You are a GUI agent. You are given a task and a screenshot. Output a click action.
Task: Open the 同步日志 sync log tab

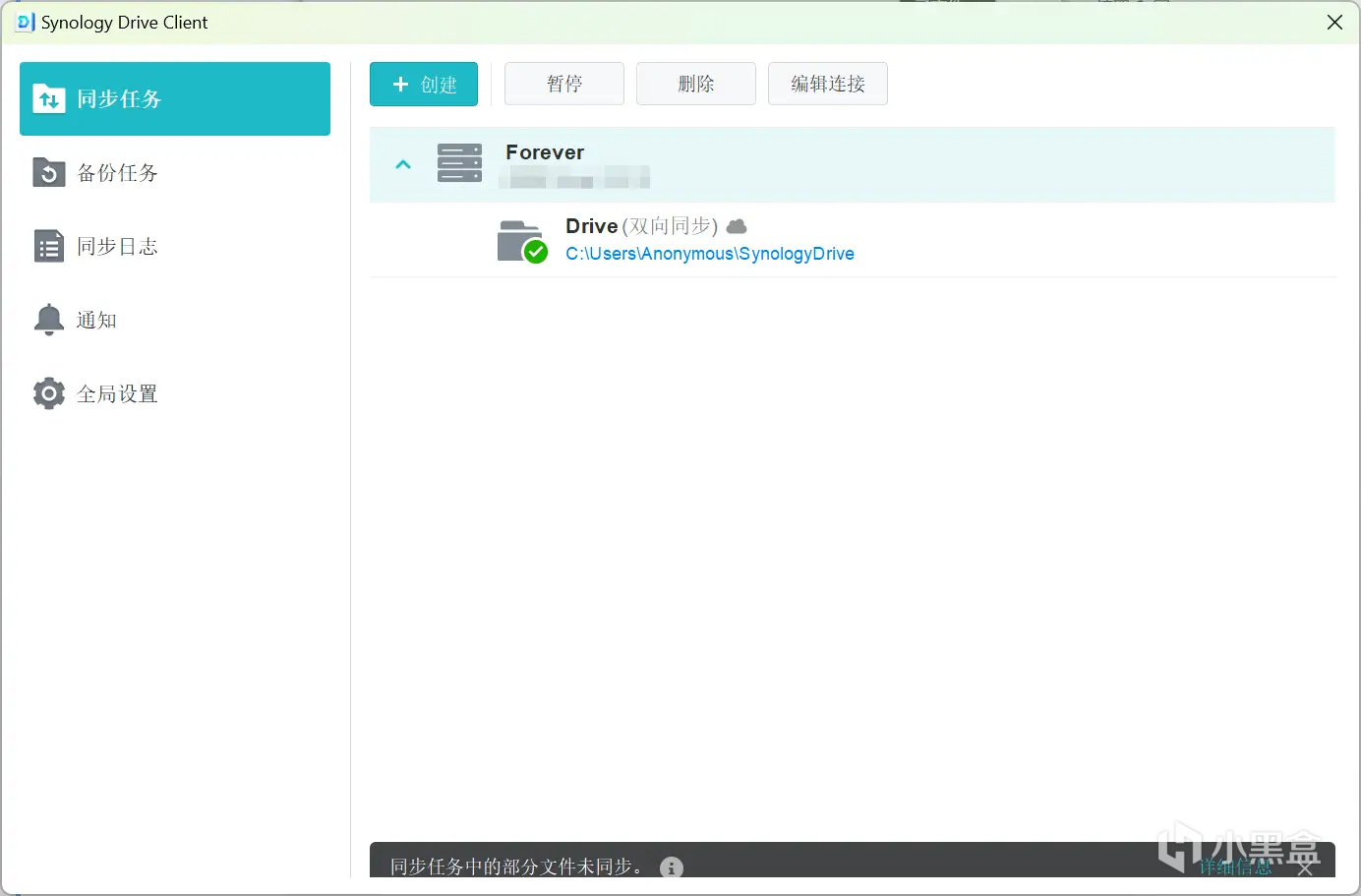pyautogui.click(x=175, y=246)
